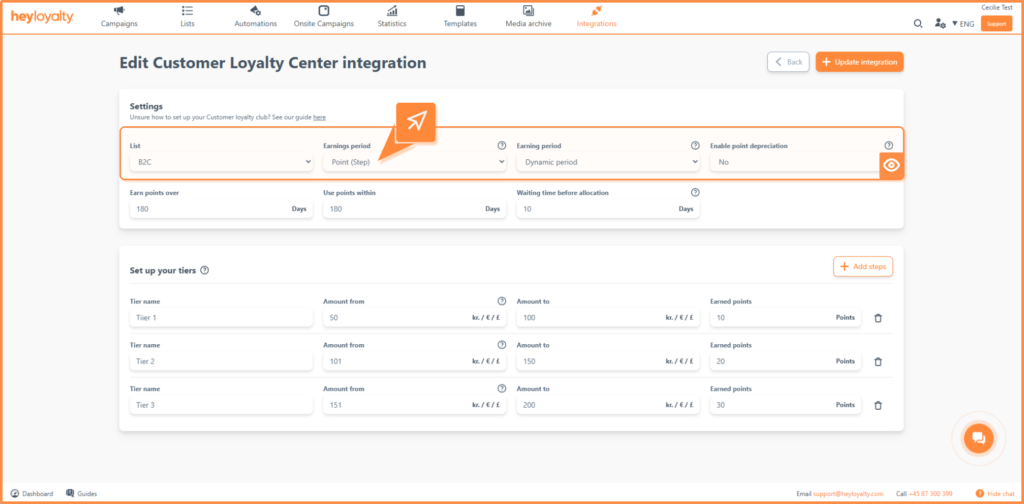Delete Tier 1 with trash icon
The width and height of the screenshot is (1024, 504).
pos(878,318)
